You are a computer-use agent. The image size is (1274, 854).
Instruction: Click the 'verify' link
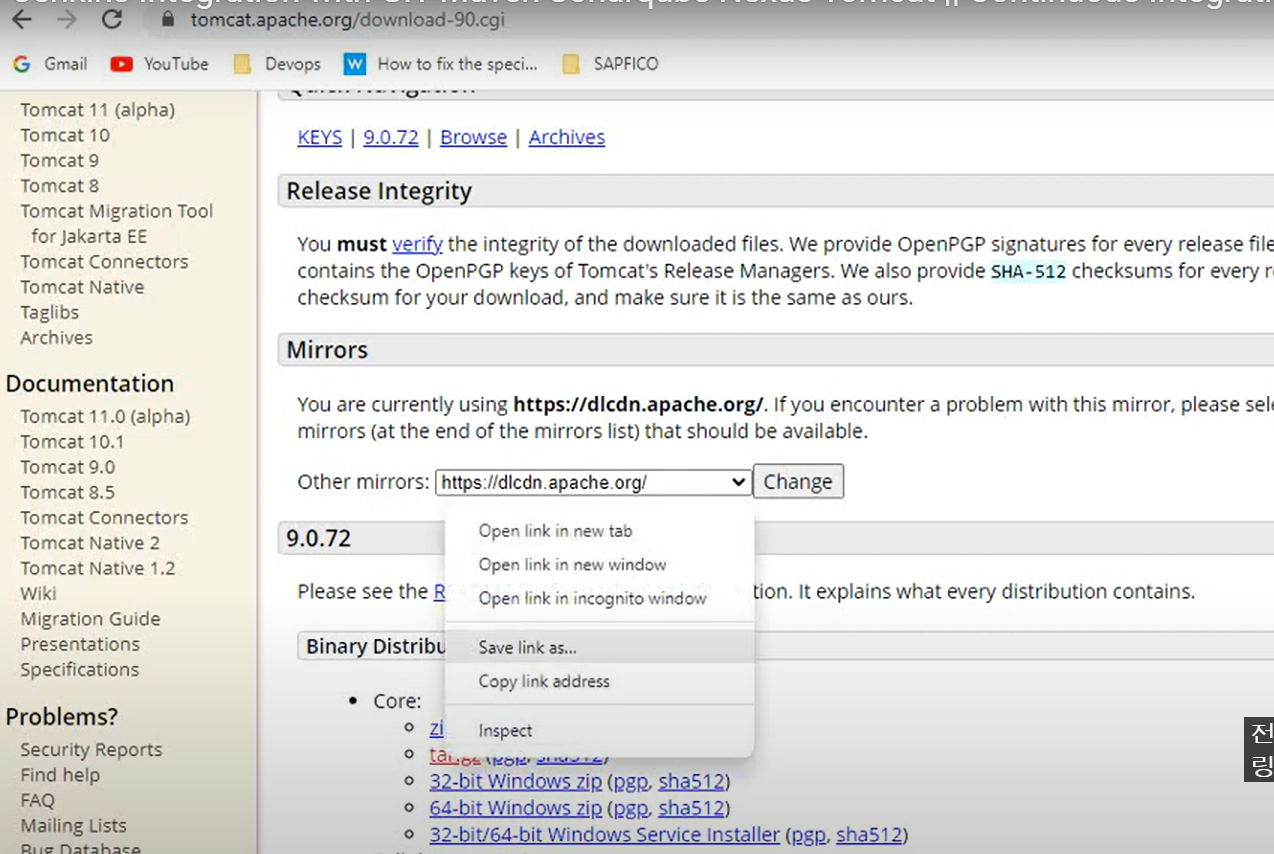coord(417,244)
